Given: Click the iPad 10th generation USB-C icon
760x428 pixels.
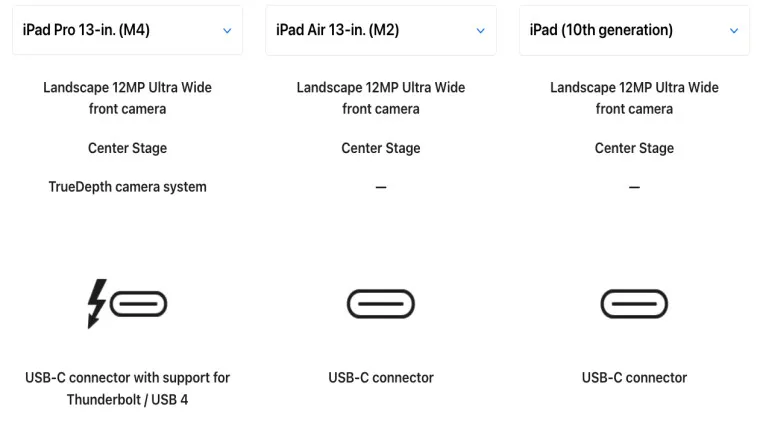Looking at the screenshot, I should 634,303.
